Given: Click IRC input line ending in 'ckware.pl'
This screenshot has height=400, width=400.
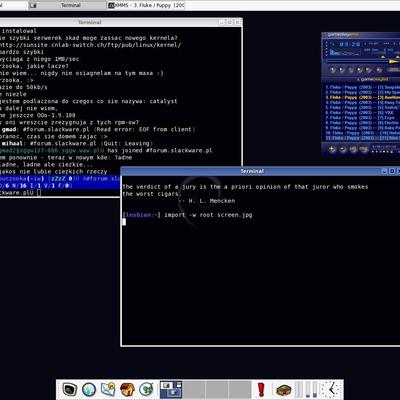Looking at the screenshot, I should [x=21, y=193].
